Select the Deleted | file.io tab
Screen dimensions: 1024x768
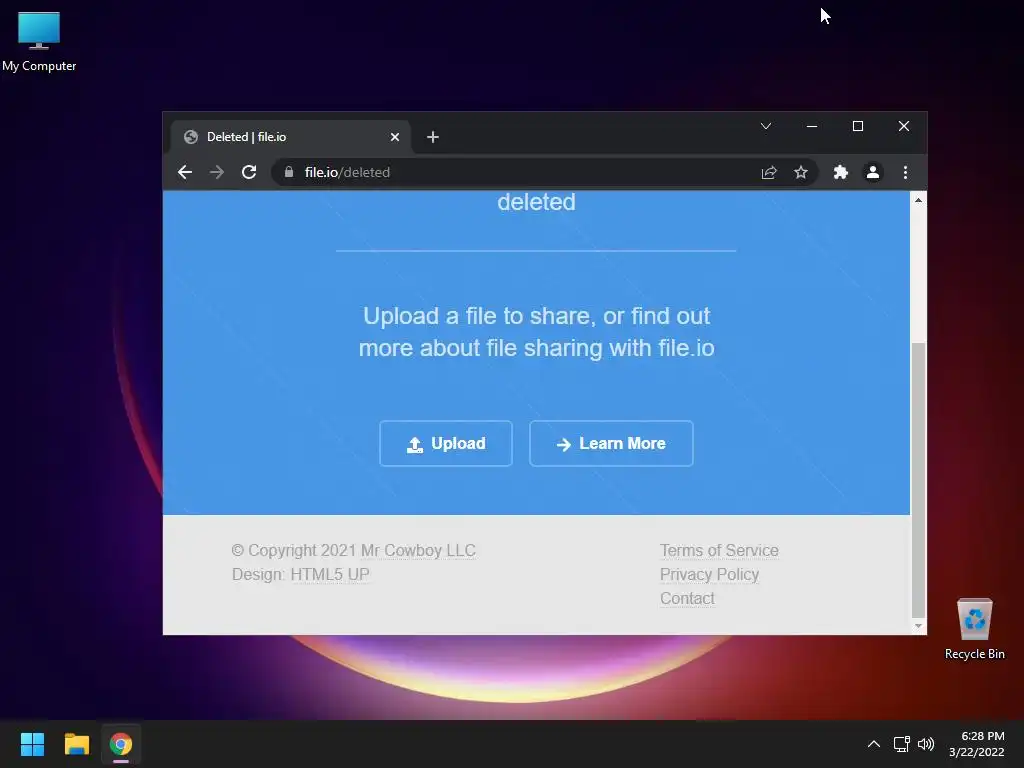pos(291,137)
